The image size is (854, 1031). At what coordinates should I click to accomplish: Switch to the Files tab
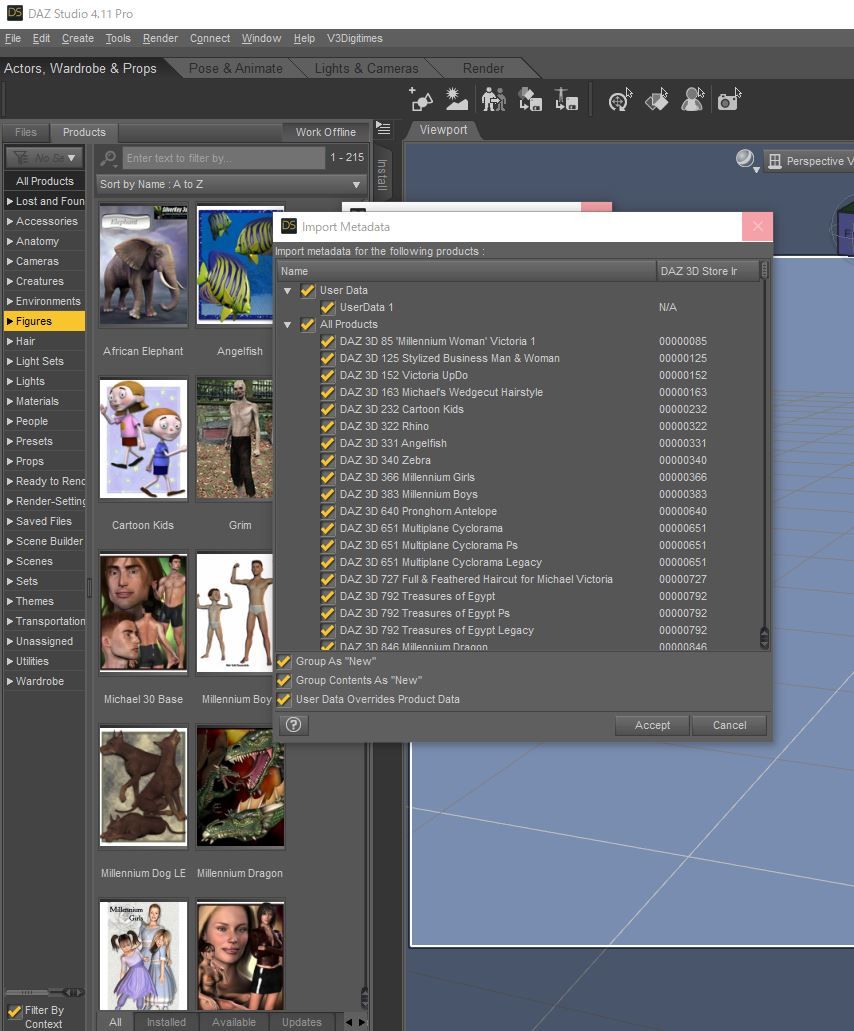(26, 132)
